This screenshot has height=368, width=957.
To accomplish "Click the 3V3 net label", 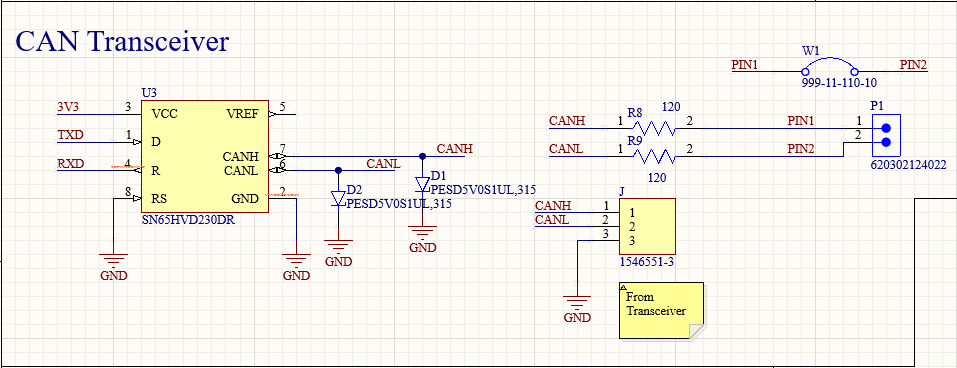I will (x=68, y=107).
